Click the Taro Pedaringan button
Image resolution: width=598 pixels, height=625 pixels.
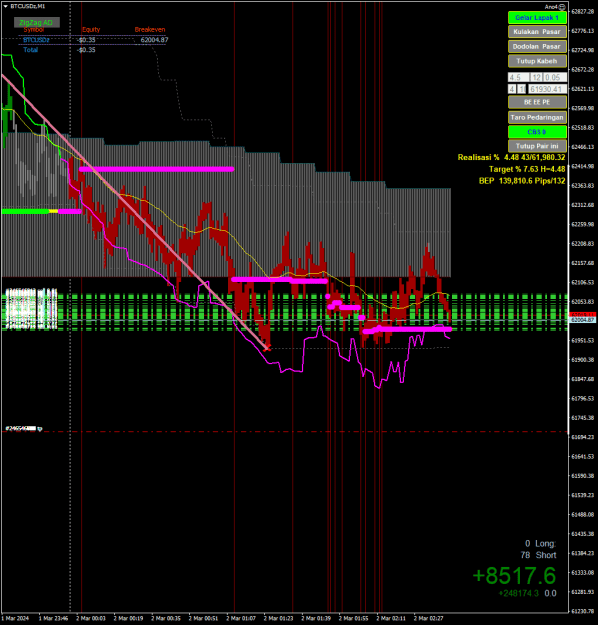pyautogui.click(x=537, y=117)
